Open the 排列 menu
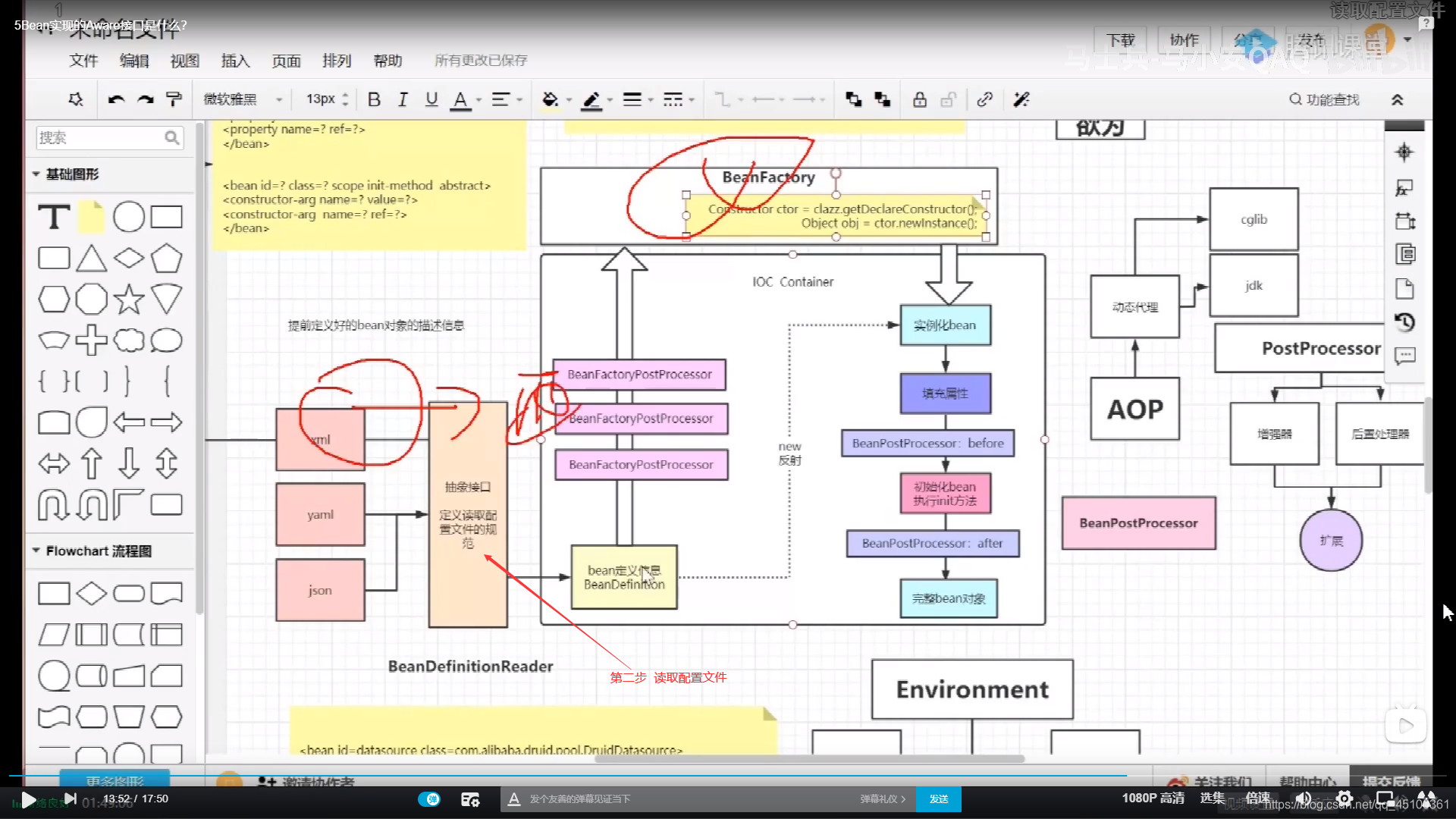This screenshot has height=819, width=1456. [337, 61]
